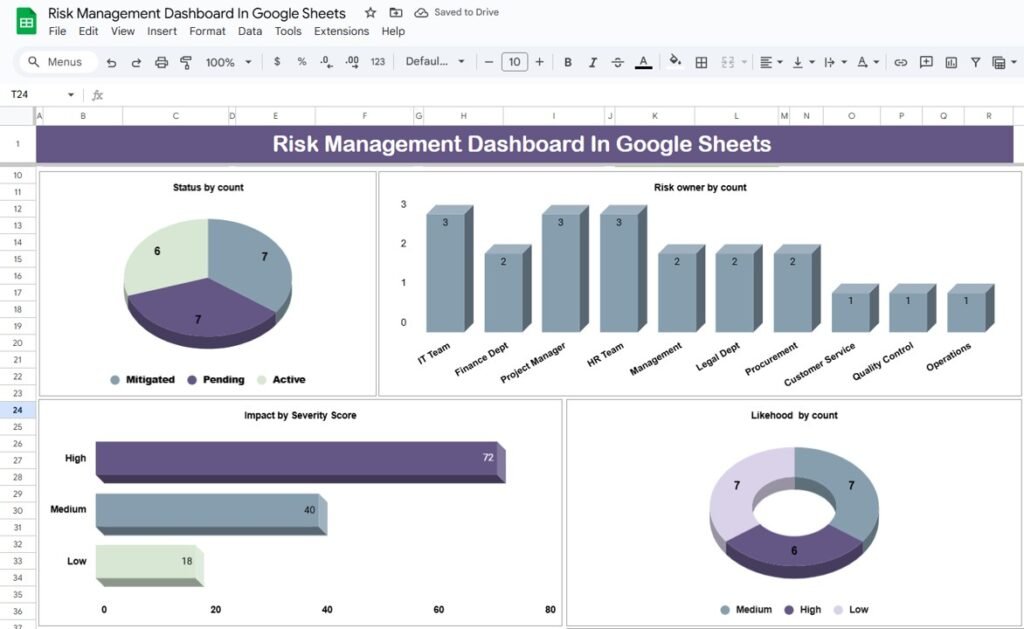Print the sheet with the printer icon

161,62
